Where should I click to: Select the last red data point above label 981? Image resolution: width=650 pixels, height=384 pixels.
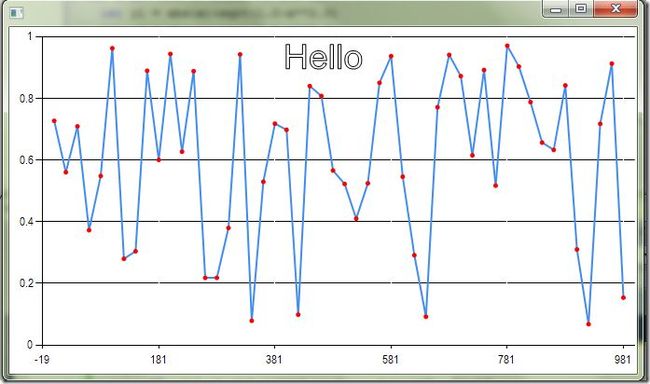(623, 298)
